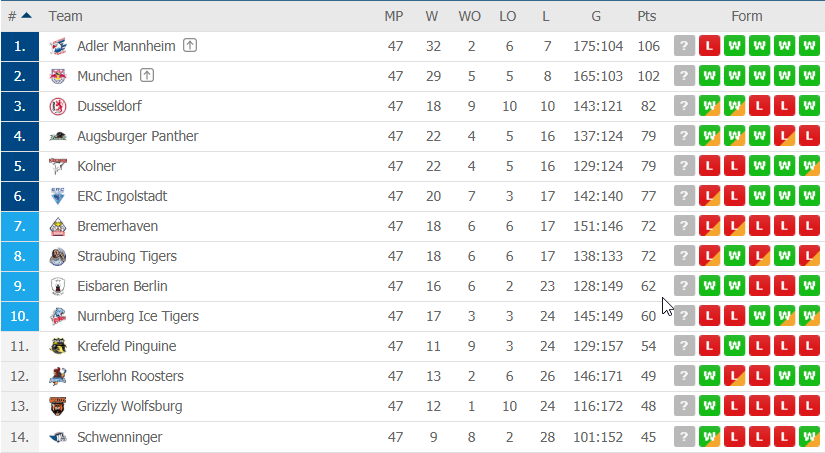Sort the table by rank # column
This screenshot has width=825, height=453.
19,16
